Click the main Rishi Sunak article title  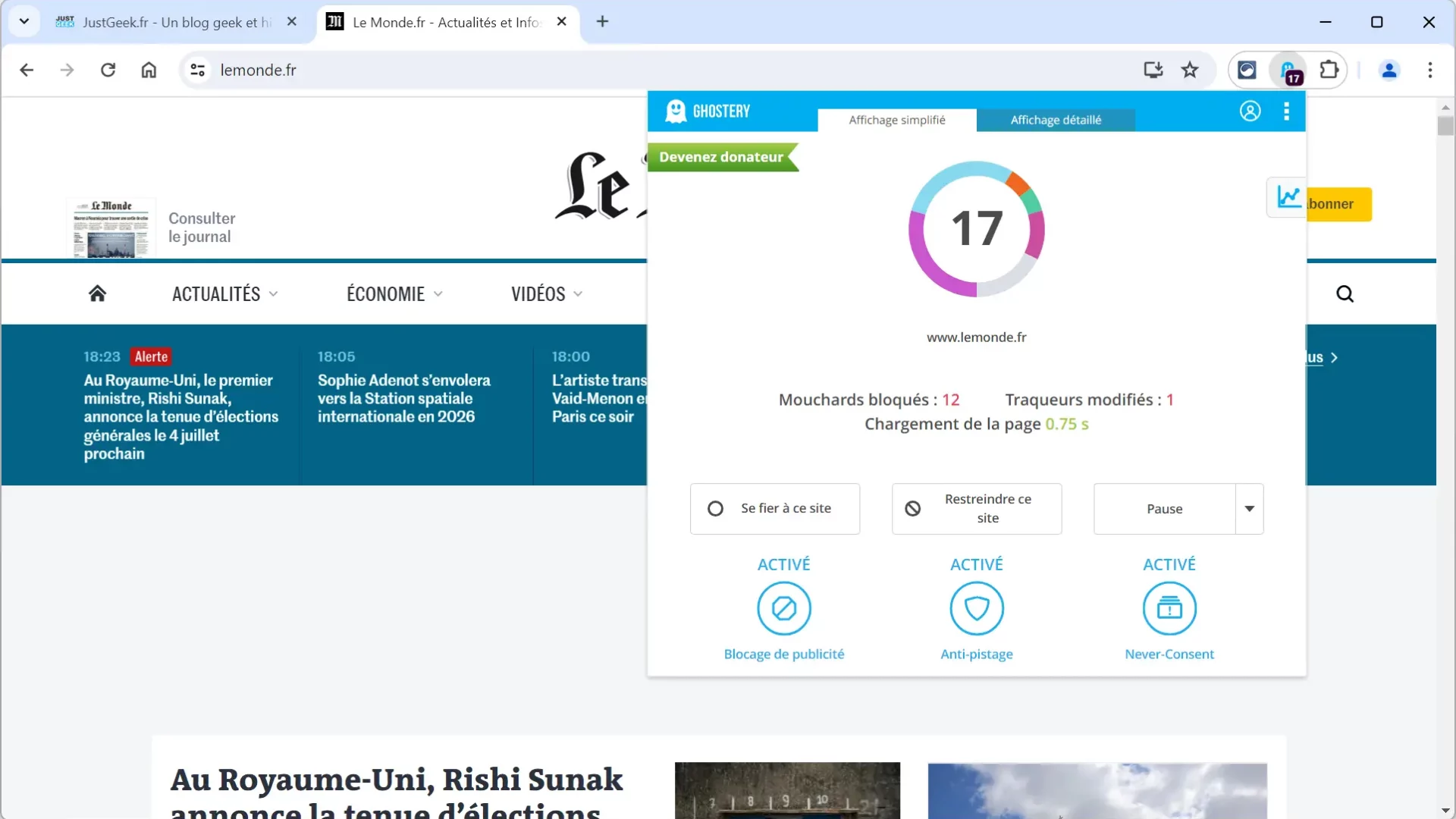tap(397, 792)
